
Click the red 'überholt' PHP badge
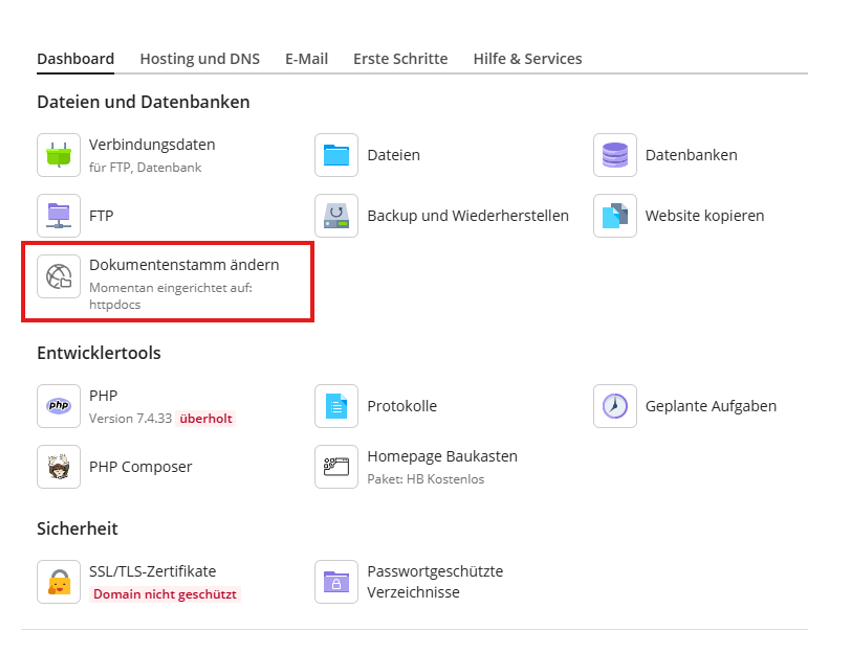pyautogui.click(x=206, y=419)
